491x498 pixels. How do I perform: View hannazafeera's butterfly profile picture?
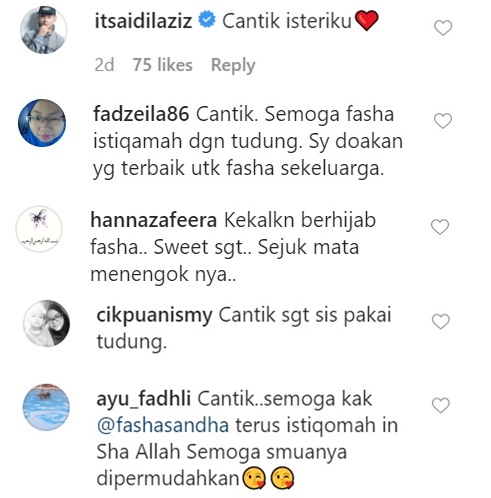tap(39, 229)
